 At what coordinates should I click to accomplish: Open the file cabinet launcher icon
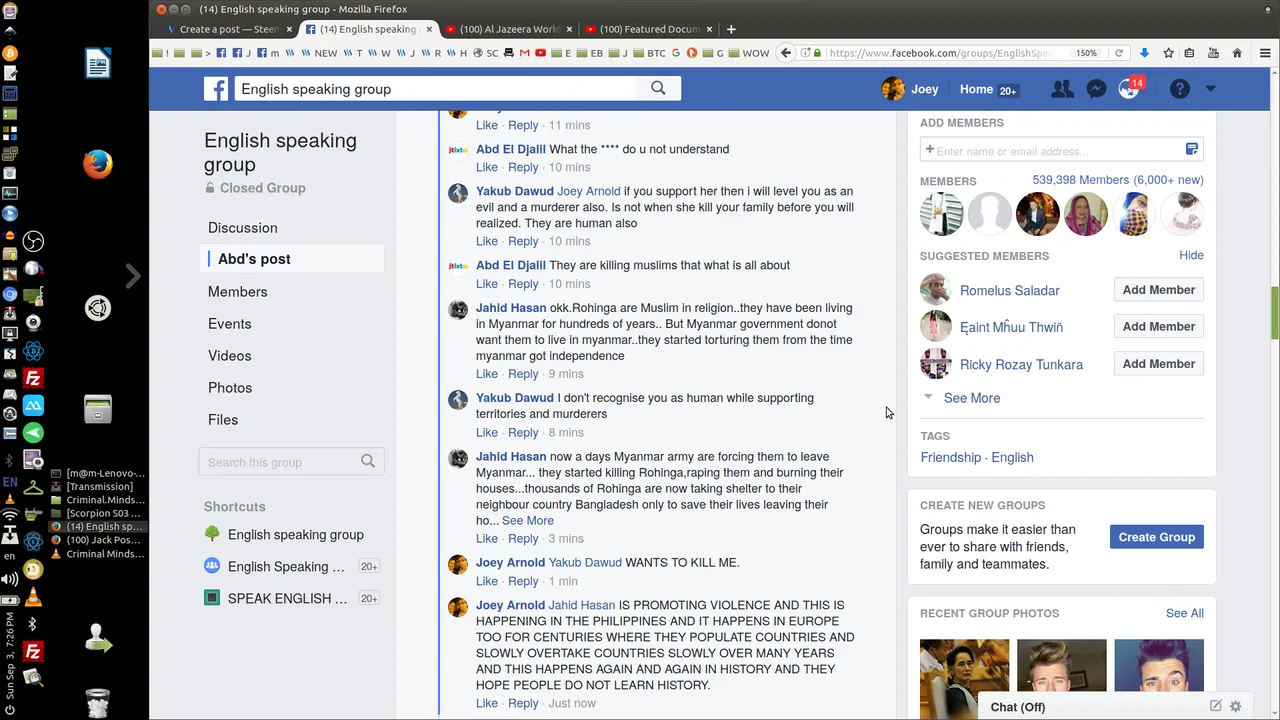[x=98, y=409]
